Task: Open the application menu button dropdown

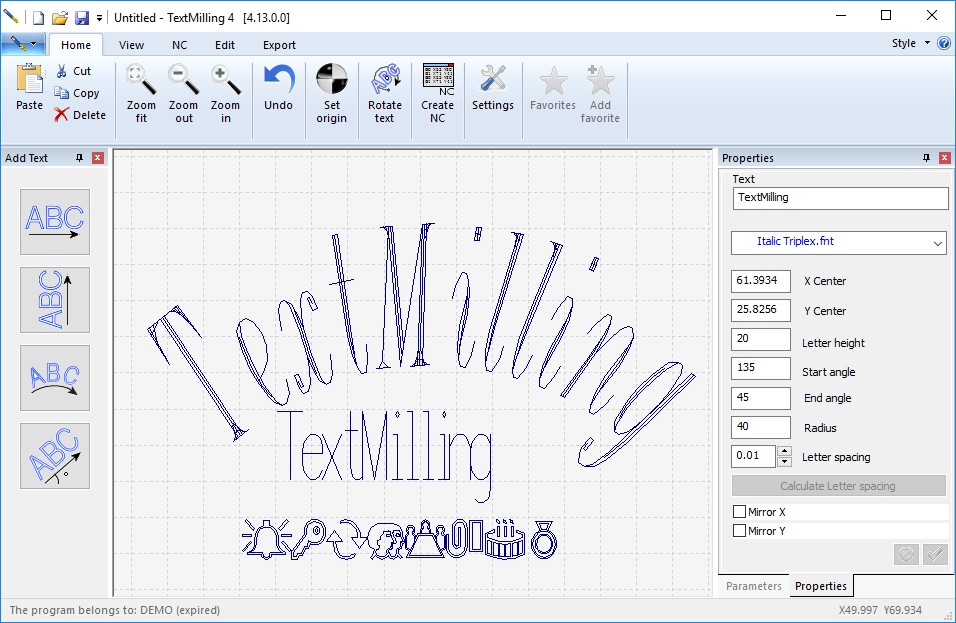Action: [23, 44]
